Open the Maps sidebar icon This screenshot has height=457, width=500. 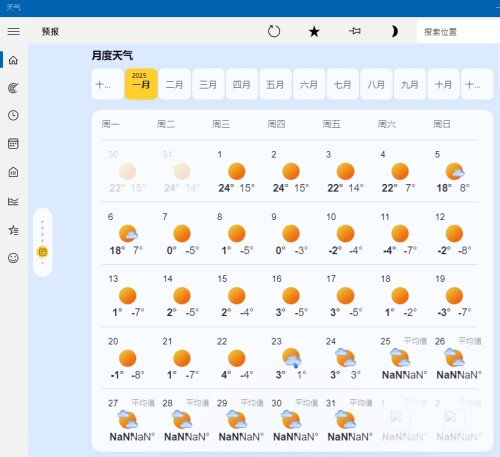pos(13,88)
